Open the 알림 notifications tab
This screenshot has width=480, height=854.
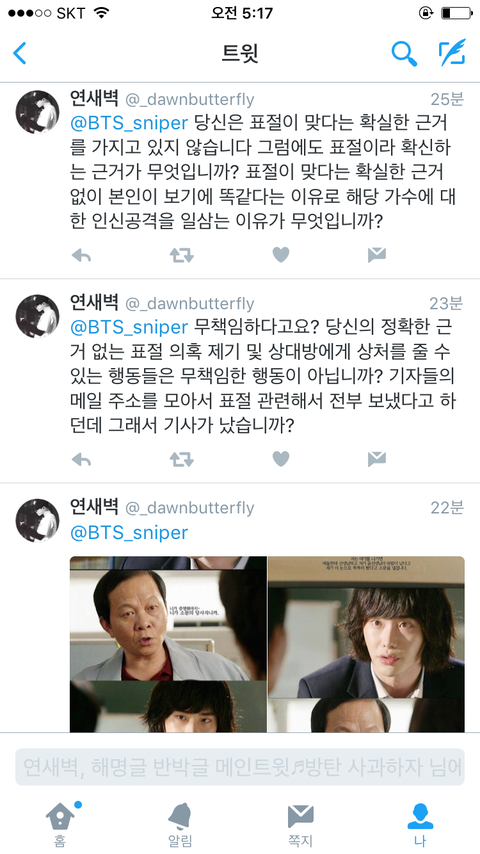tap(180, 823)
